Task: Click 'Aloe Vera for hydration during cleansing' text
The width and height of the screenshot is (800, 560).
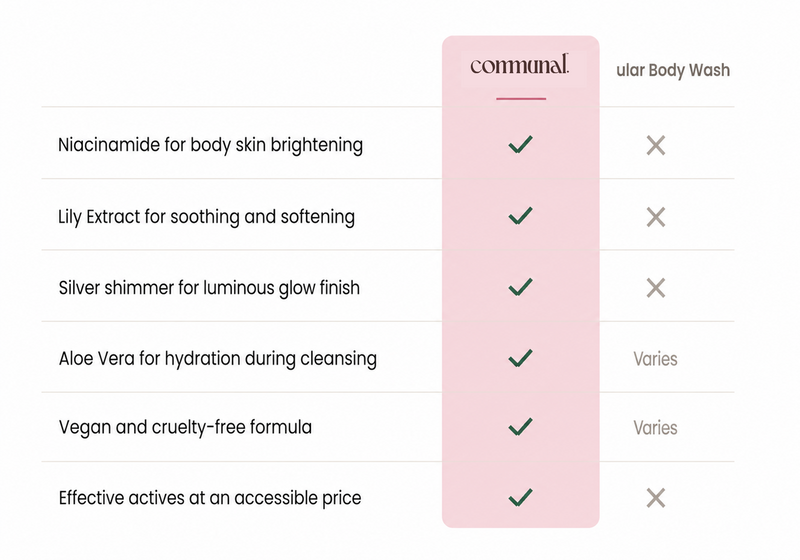Action: coord(218,359)
